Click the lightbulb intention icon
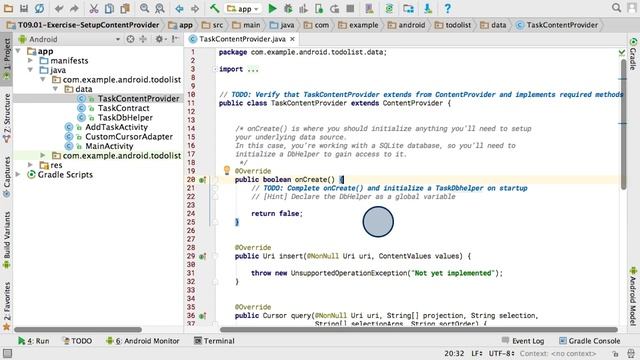The width and height of the screenshot is (640, 360). click(x=227, y=170)
